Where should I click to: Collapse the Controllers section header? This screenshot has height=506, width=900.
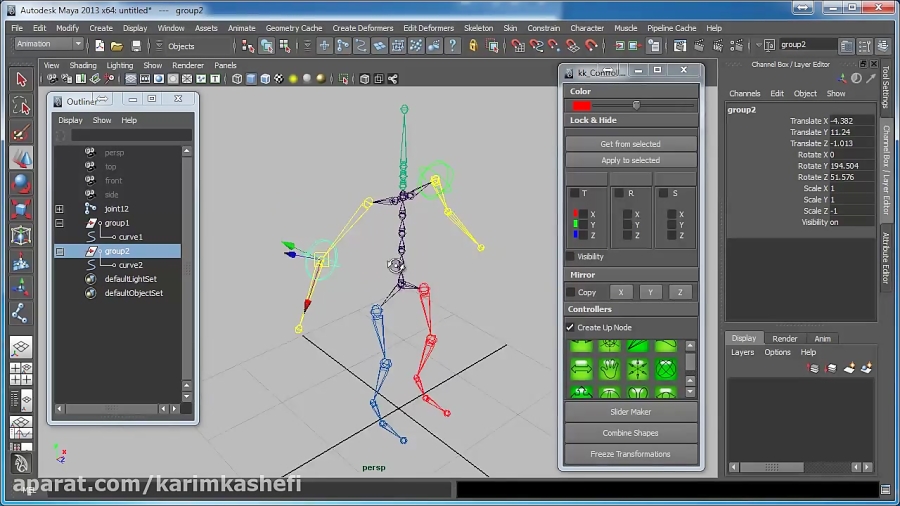(x=631, y=309)
